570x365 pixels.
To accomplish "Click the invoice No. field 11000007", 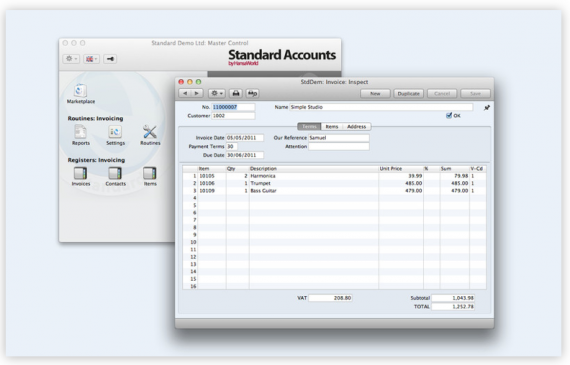I will (233, 107).
